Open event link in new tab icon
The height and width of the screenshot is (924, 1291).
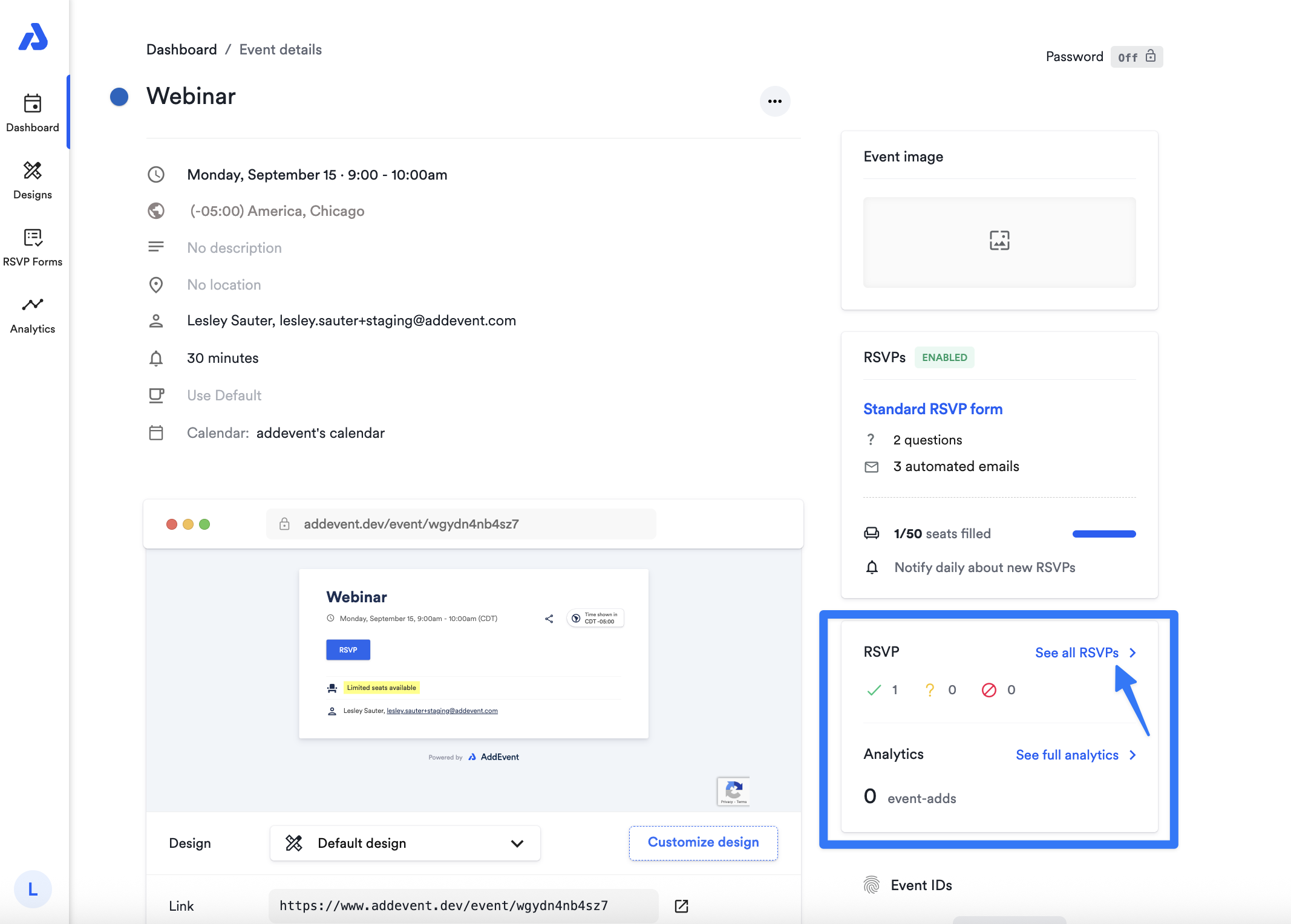pos(681,905)
